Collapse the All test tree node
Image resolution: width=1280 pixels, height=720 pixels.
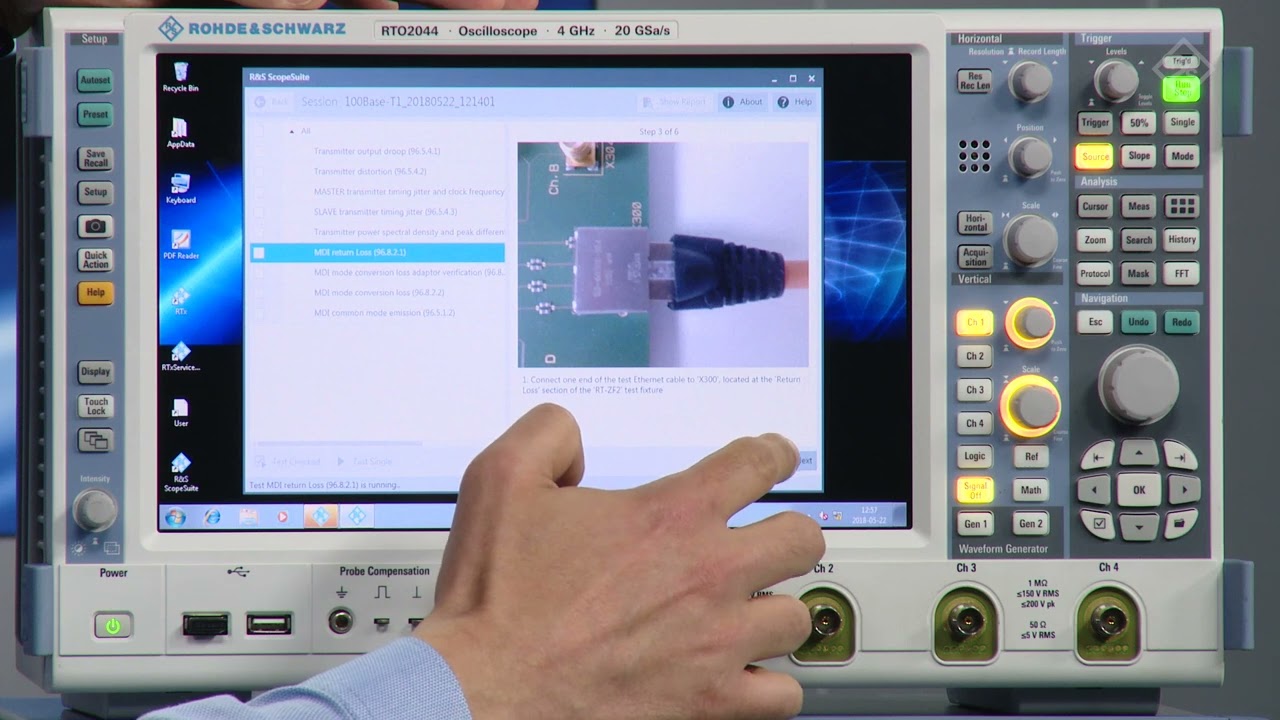pyautogui.click(x=292, y=131)
